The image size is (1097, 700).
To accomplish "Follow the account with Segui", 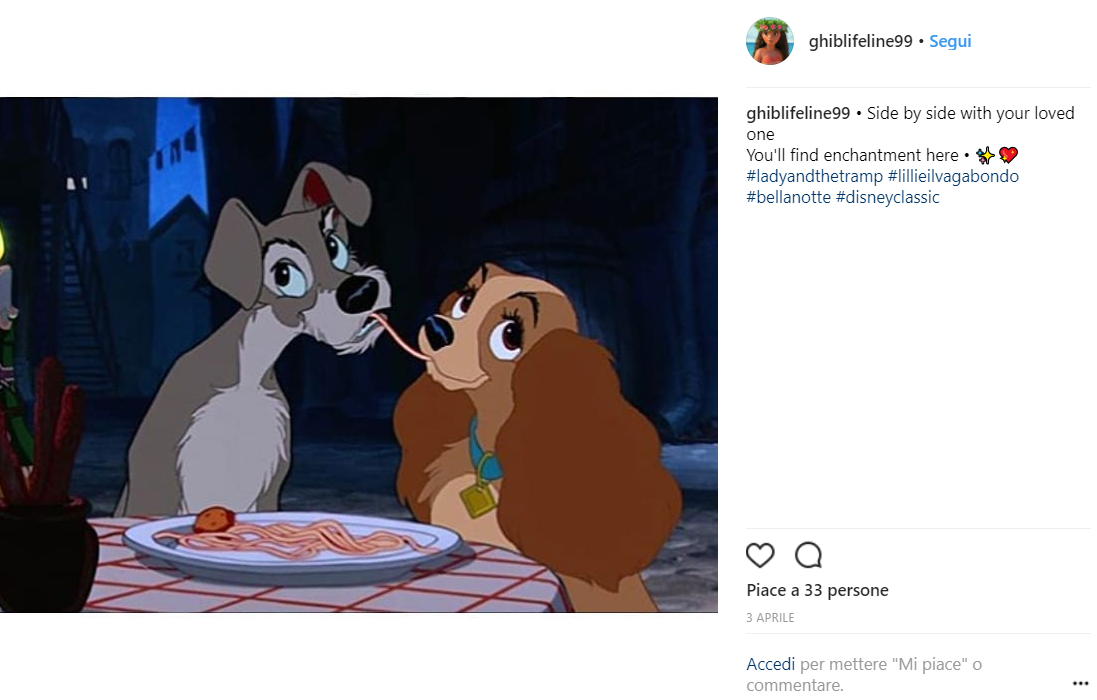I will coord(950,41).
